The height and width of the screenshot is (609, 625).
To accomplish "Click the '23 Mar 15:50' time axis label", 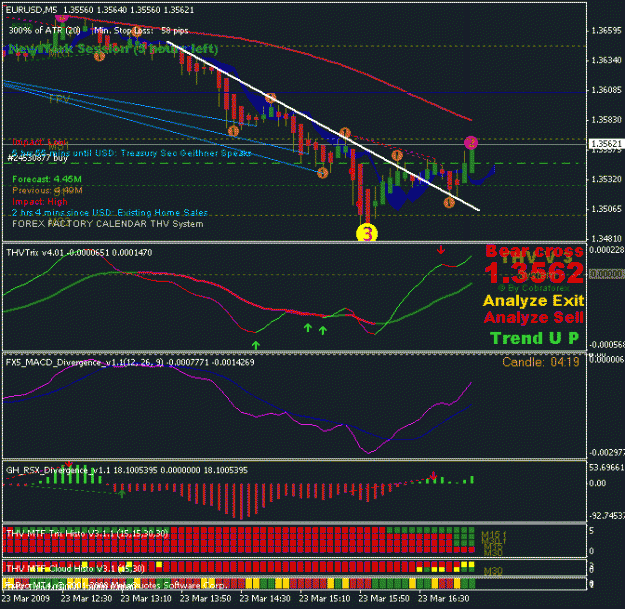I will pos(384,598).
